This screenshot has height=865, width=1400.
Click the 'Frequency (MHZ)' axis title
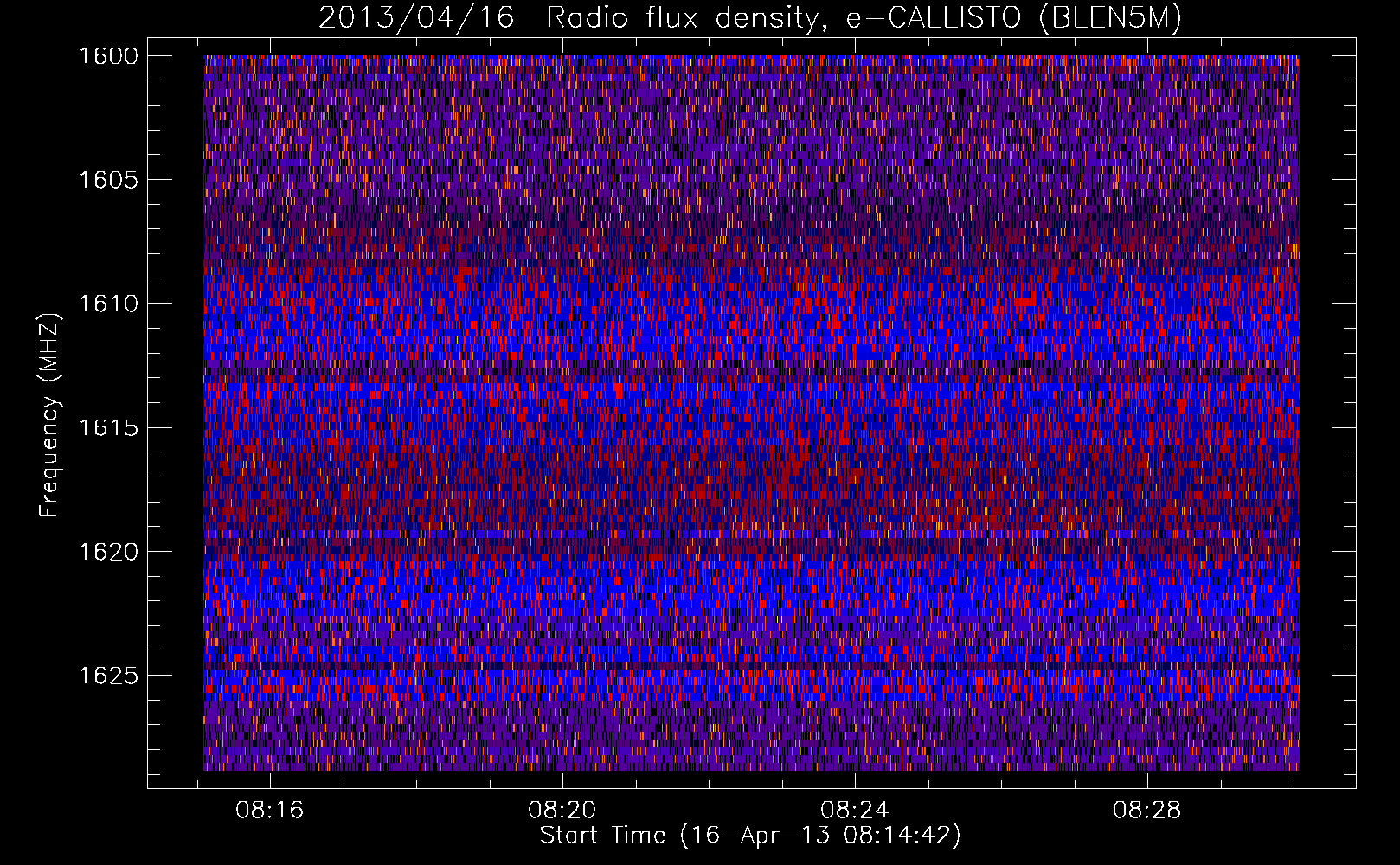tap(50, 415)
